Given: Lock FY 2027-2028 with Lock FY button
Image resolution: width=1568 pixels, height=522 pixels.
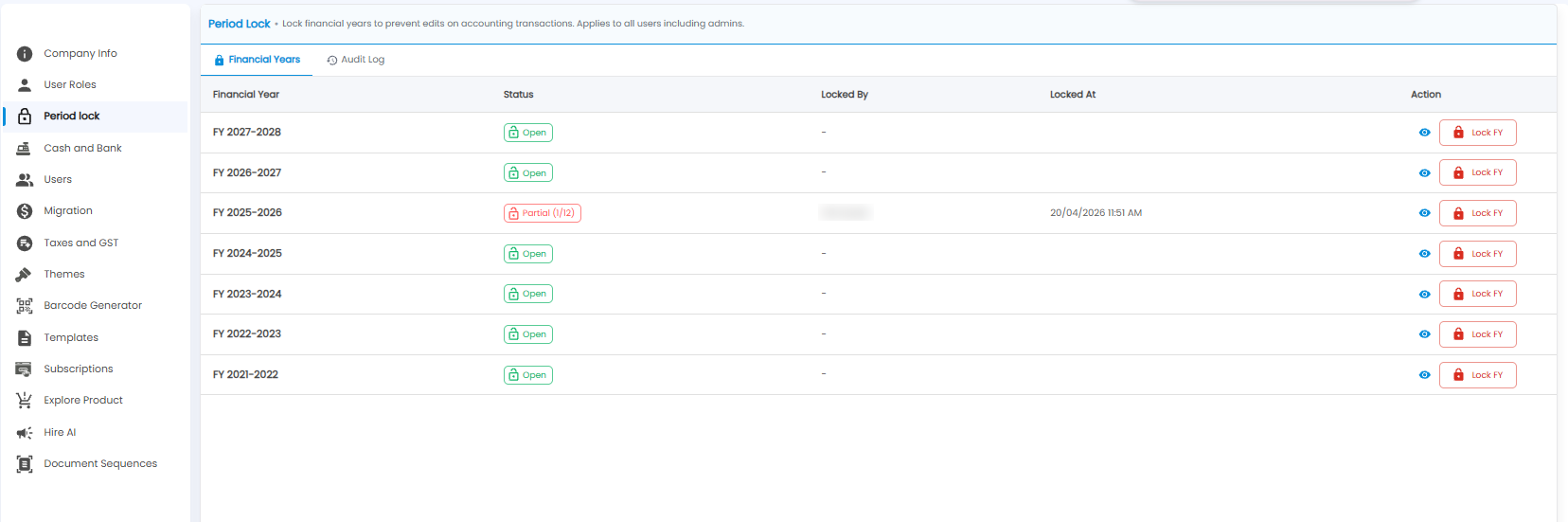Looking at the screenshot, I should 1477,133.
